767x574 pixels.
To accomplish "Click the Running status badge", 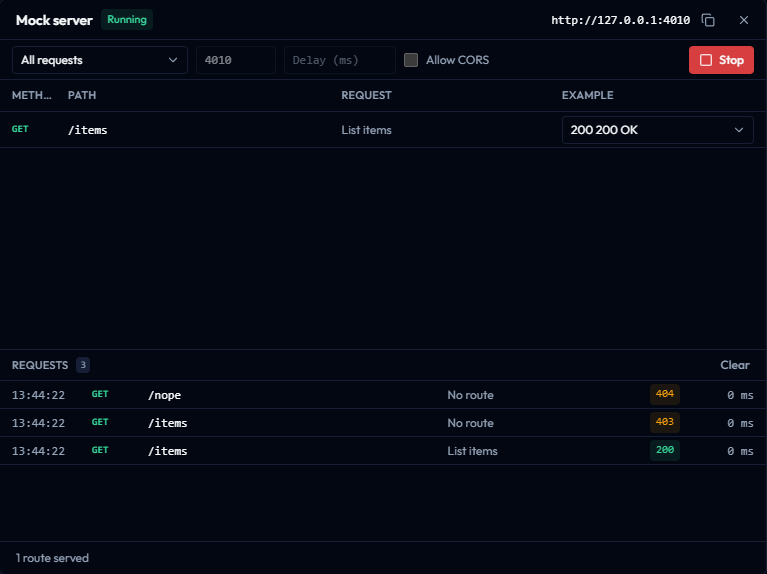I will [127, 20].
